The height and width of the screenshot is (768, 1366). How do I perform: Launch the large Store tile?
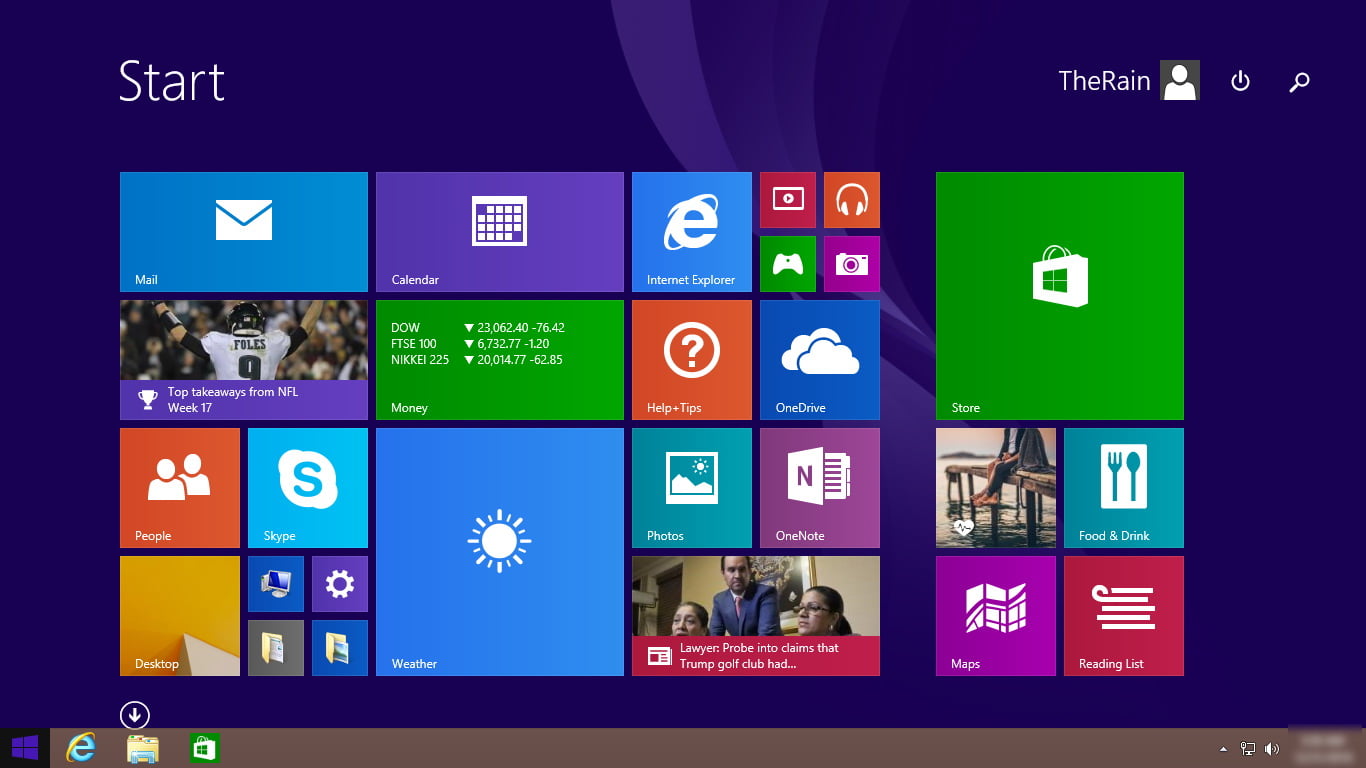click(x=1060, y=296)
